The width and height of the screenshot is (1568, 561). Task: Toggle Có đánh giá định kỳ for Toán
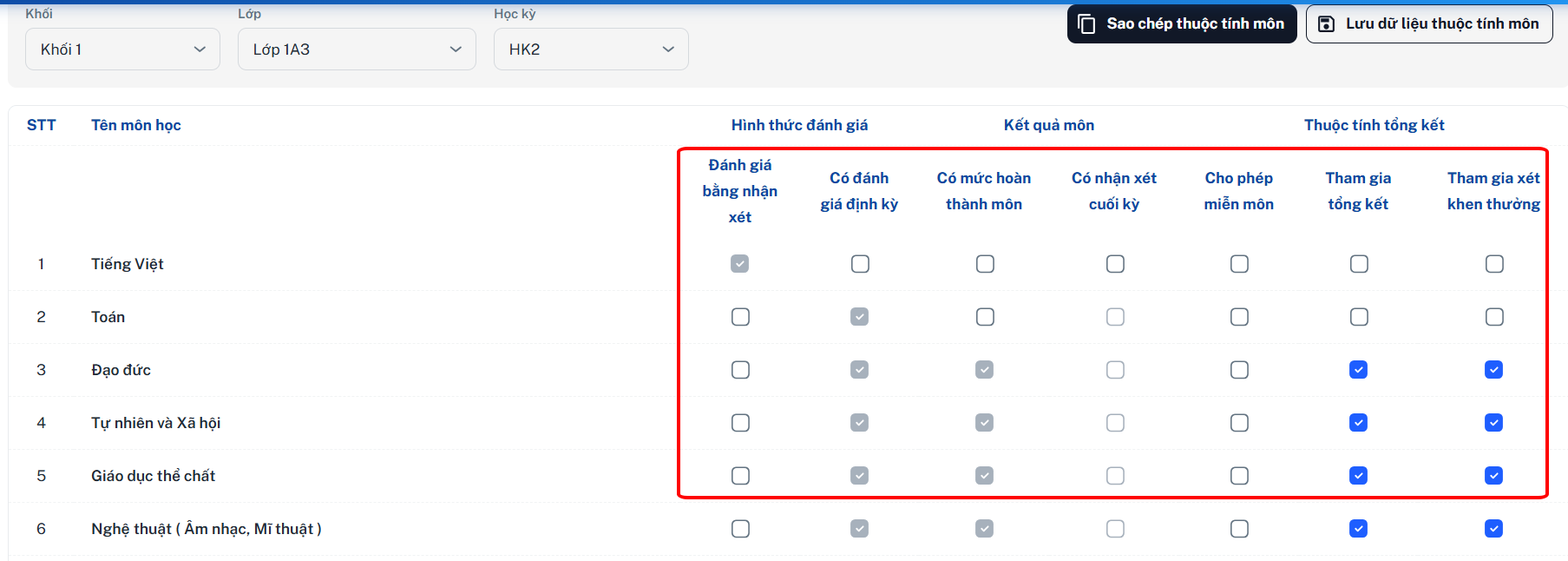click(x=860, y=316)
